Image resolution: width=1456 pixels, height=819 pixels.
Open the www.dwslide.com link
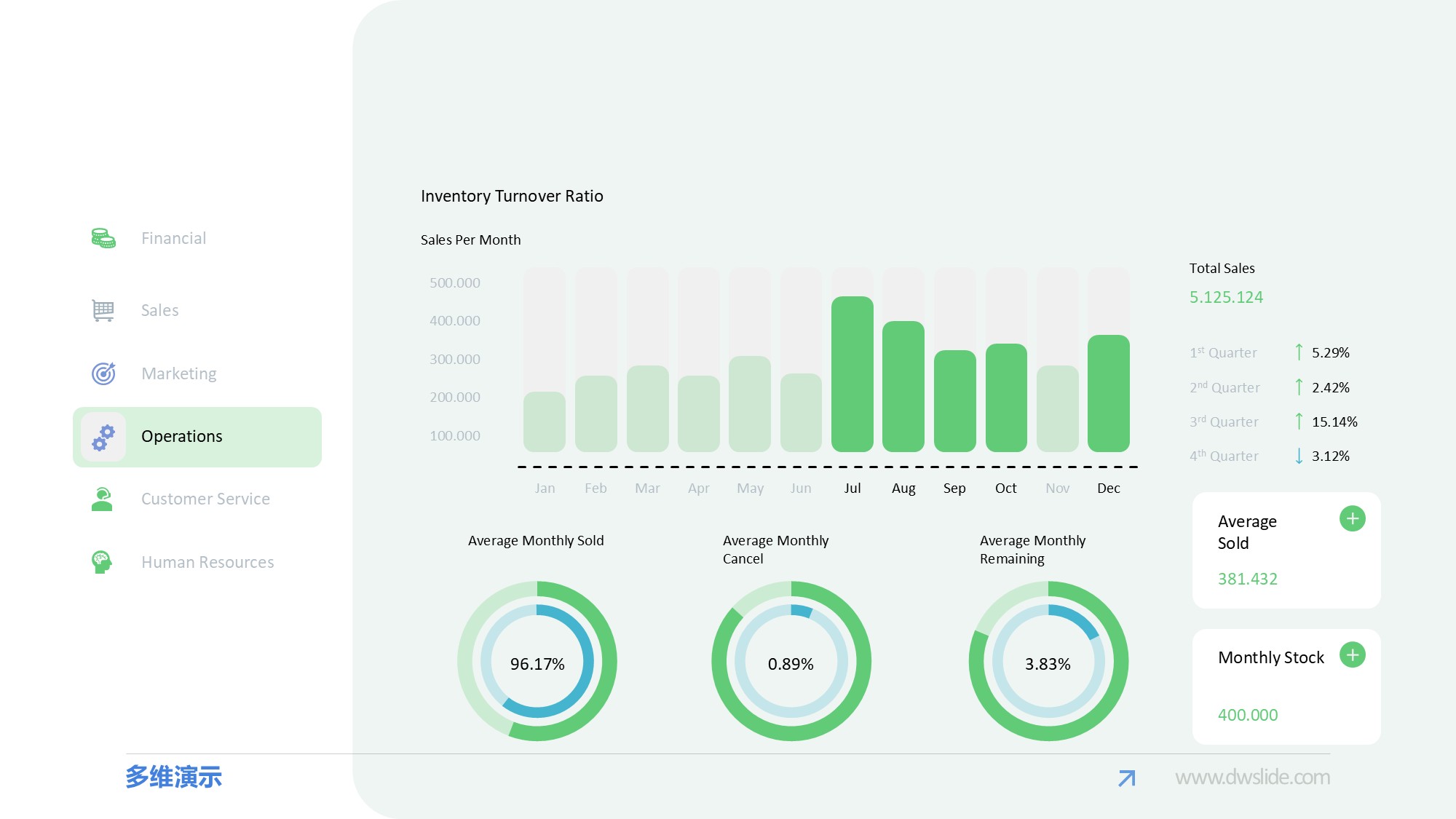(1252, 778)
